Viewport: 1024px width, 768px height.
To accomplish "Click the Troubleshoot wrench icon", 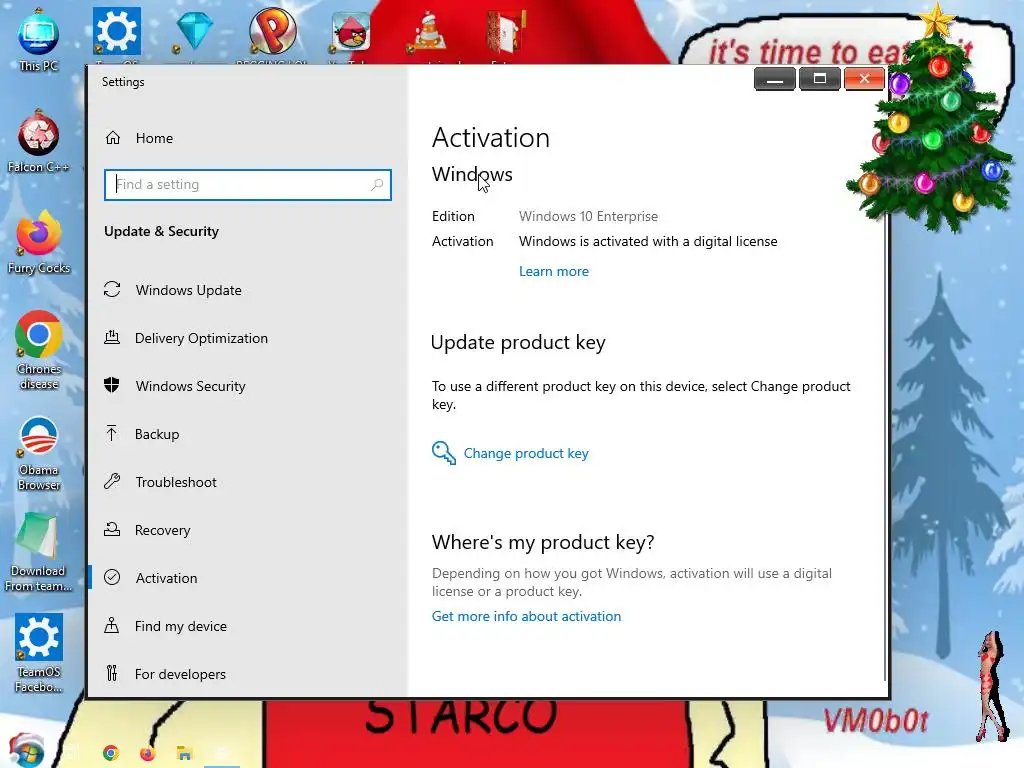I will (112, 481).
